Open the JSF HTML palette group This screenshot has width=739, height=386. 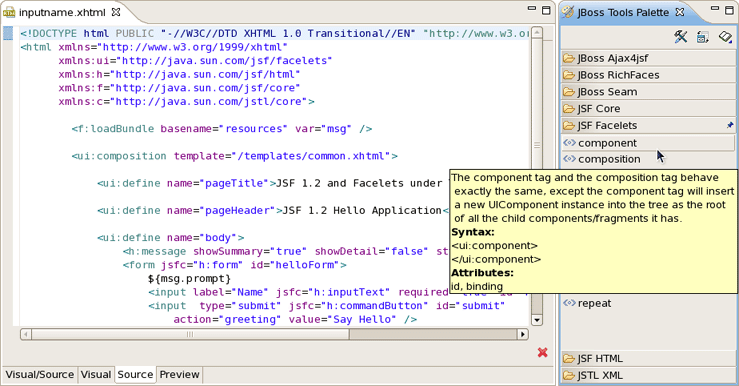[x=648, y=358]
